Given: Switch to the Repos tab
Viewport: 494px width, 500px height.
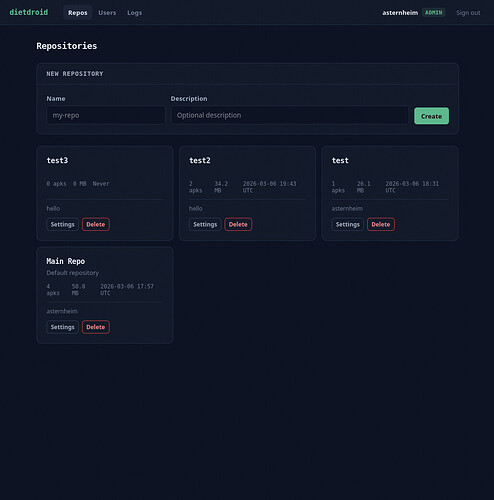Looking at the screenshot, I should [x=78, y=13].
